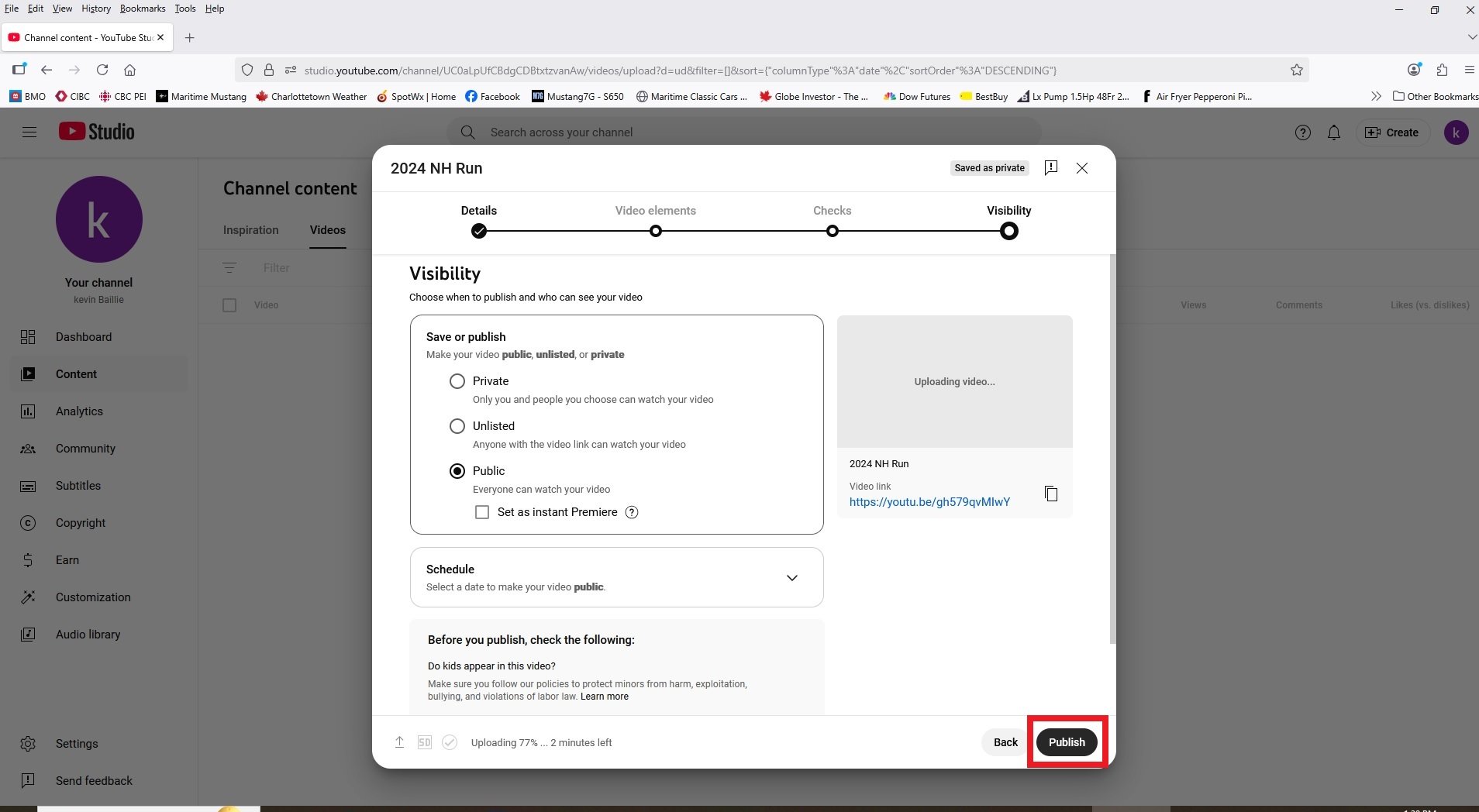This screenshot has height=812, width=1479.
Task: Open the list all tabs dropdown
Action: (x=1470, y=37)
